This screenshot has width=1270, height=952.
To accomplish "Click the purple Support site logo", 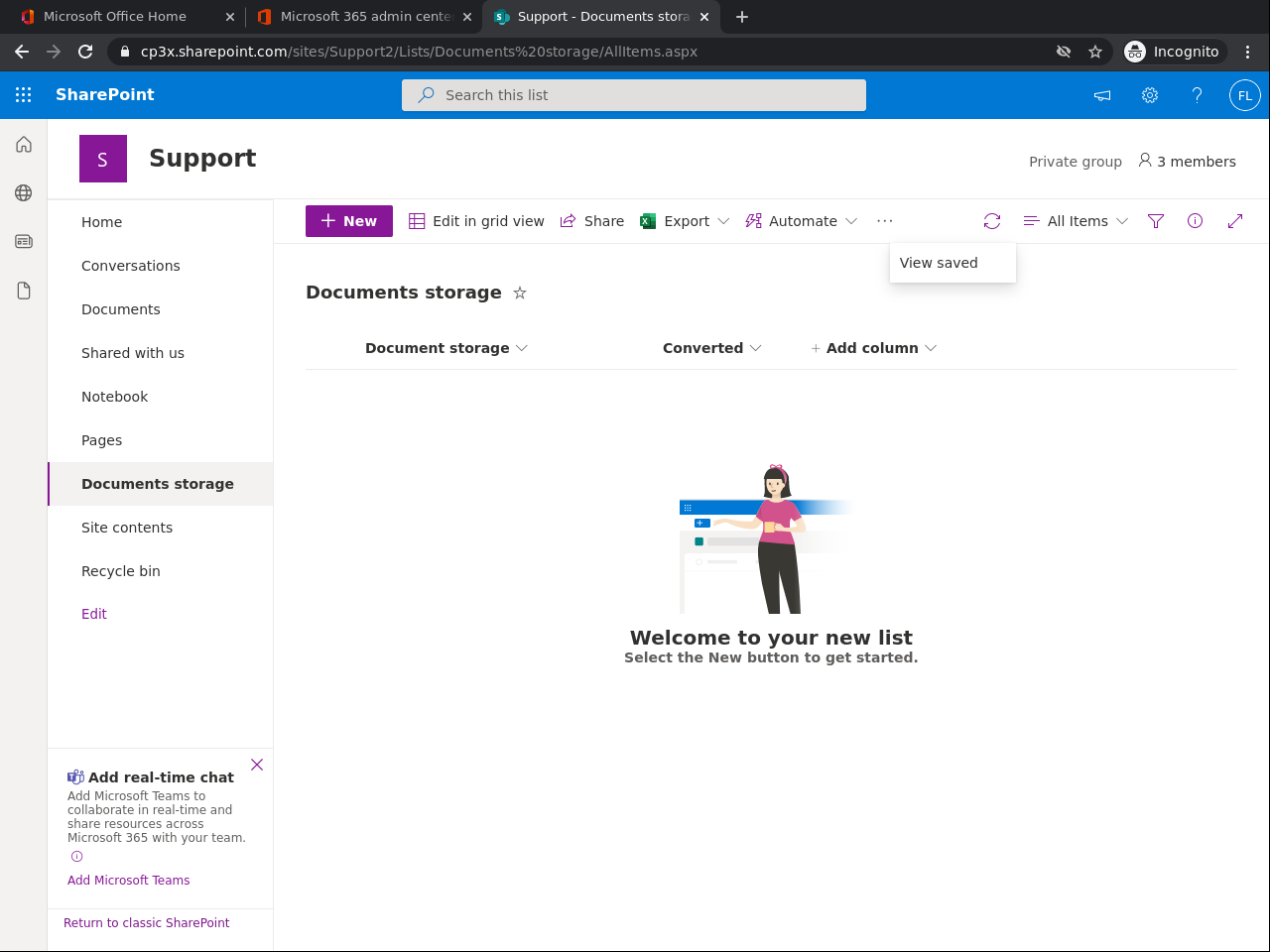I will pos(103,159).
